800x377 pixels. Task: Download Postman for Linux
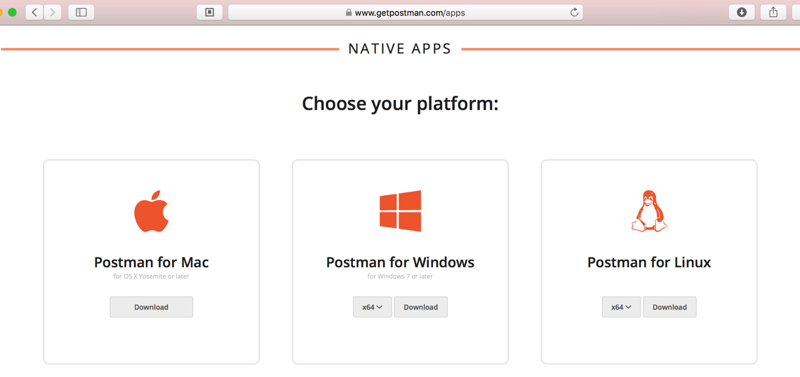click(x=670, y=307)
